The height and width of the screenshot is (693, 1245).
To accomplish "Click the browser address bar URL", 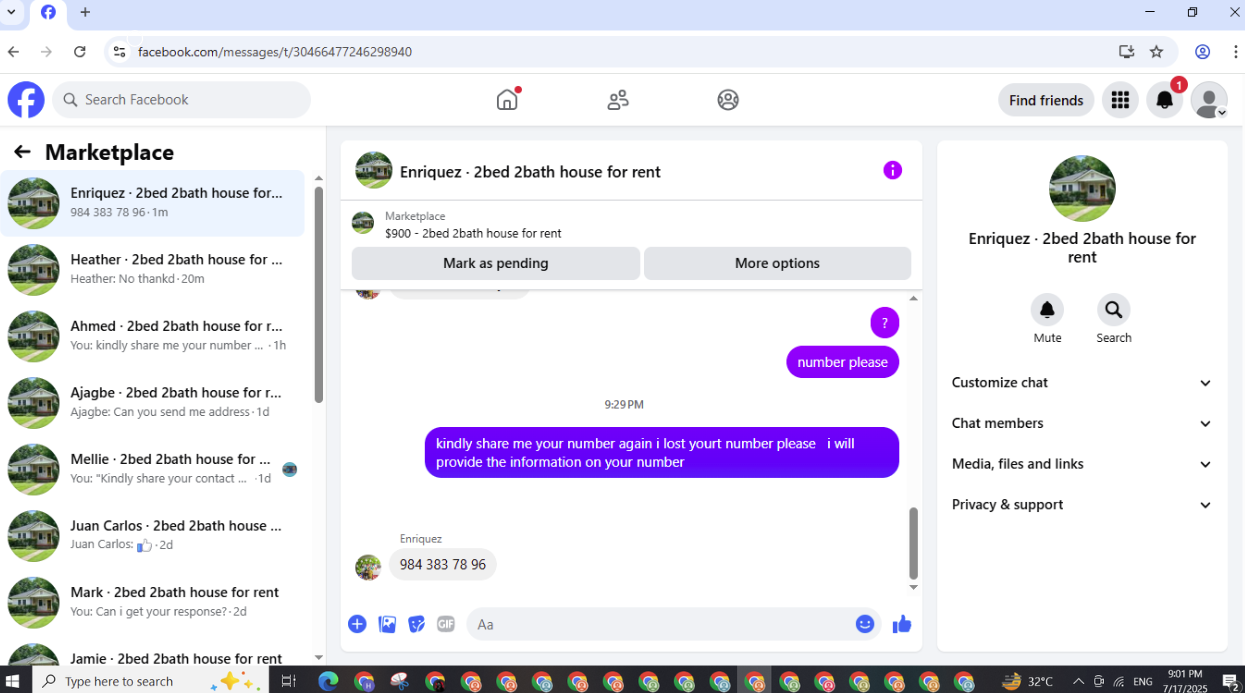I will (275, 51).
